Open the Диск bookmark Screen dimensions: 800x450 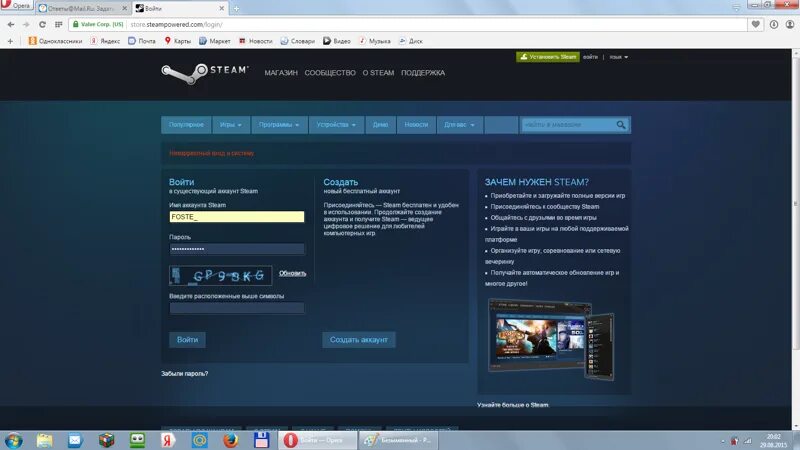411,41
